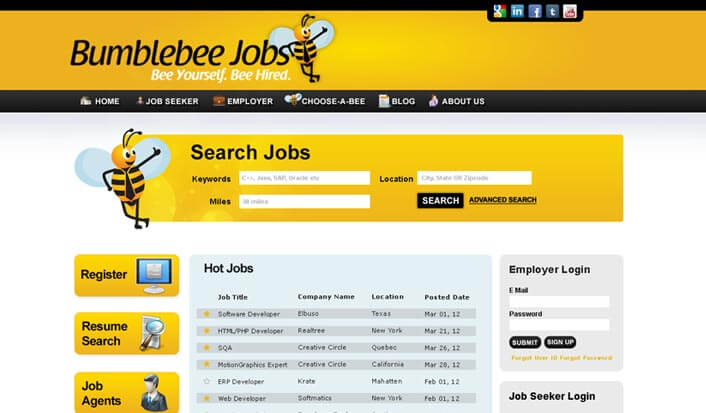
Task: Open the Facebook social icon
Action: [534, 11]
